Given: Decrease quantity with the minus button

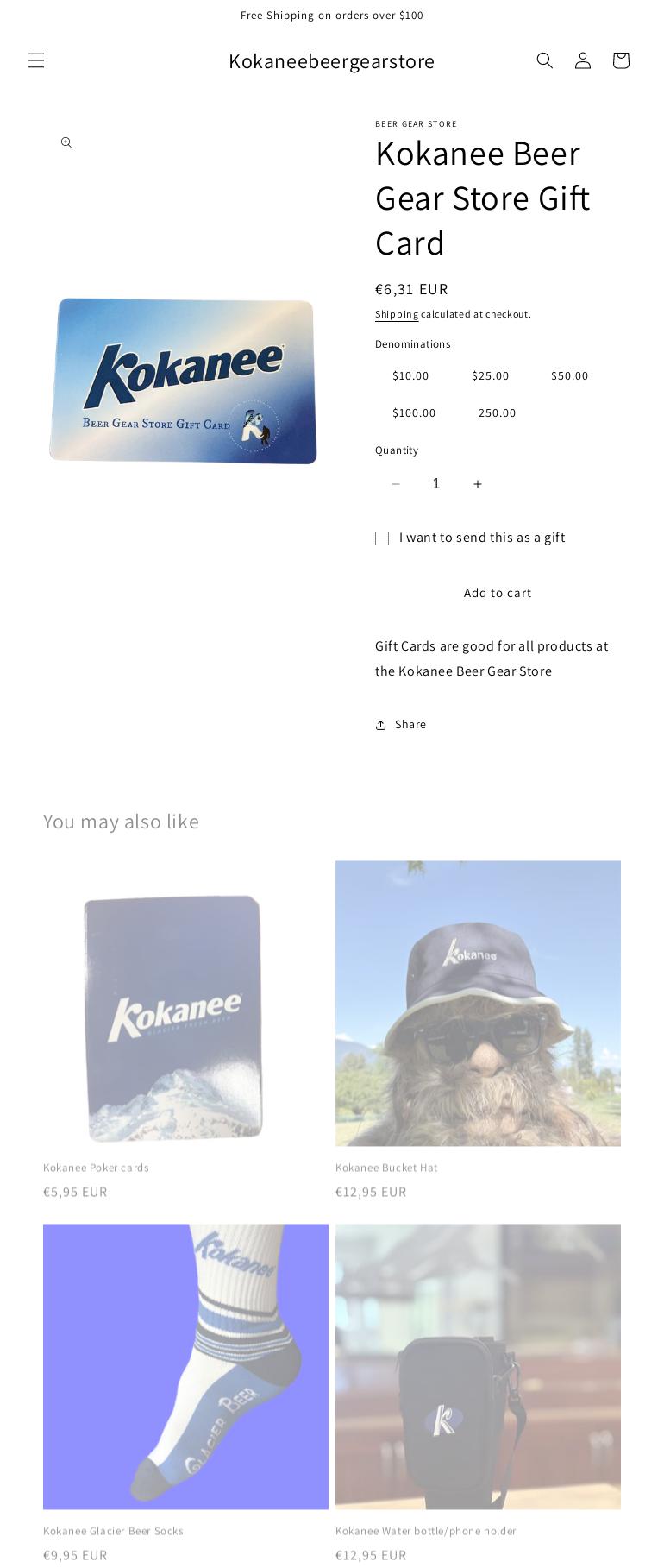Looking at the screenshot, I should tap(396, 484).
